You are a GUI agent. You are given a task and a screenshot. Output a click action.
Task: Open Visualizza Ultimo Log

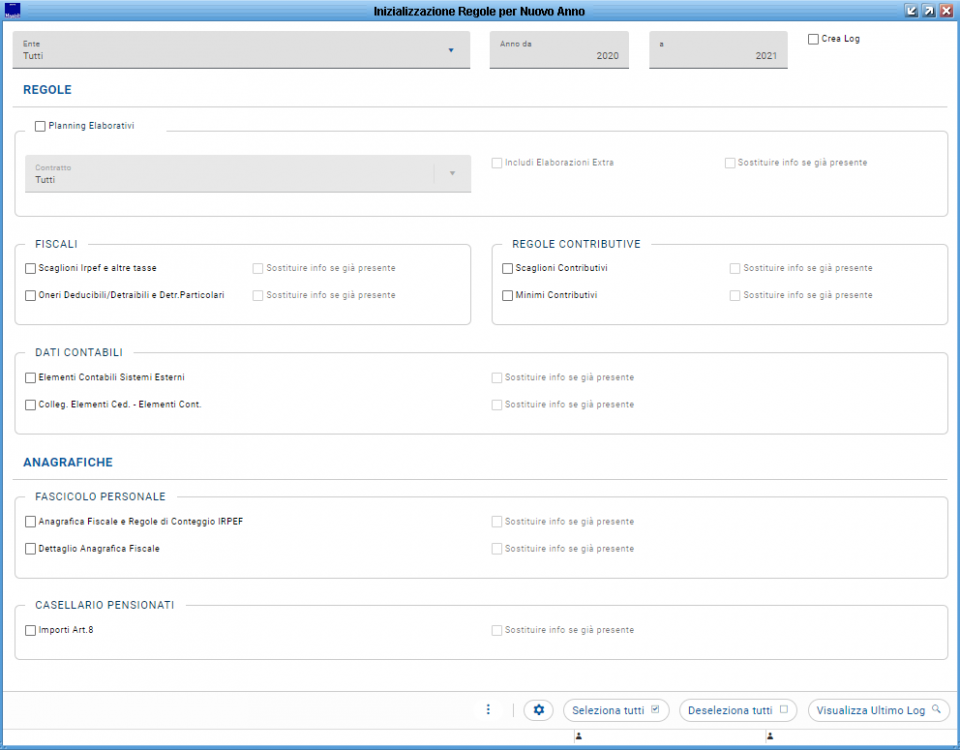tap(878, 710)
